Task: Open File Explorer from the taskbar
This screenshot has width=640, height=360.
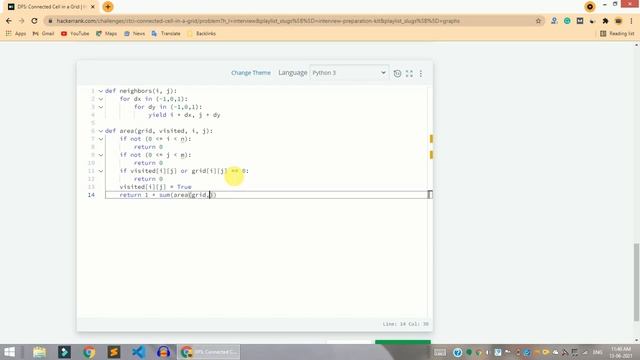Action: 40,352
